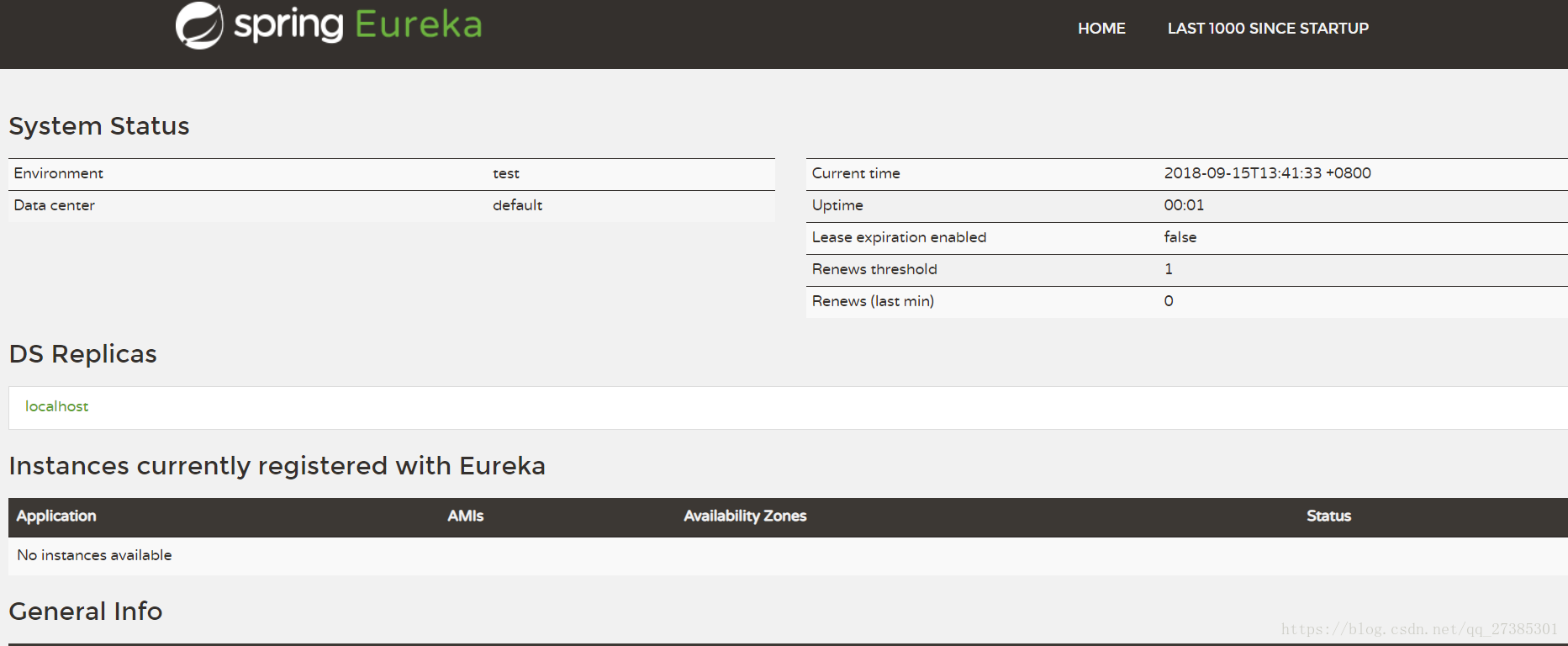1568x646 pixels.
Task: Select the data center value 'default'
Action: pos(517,205)
